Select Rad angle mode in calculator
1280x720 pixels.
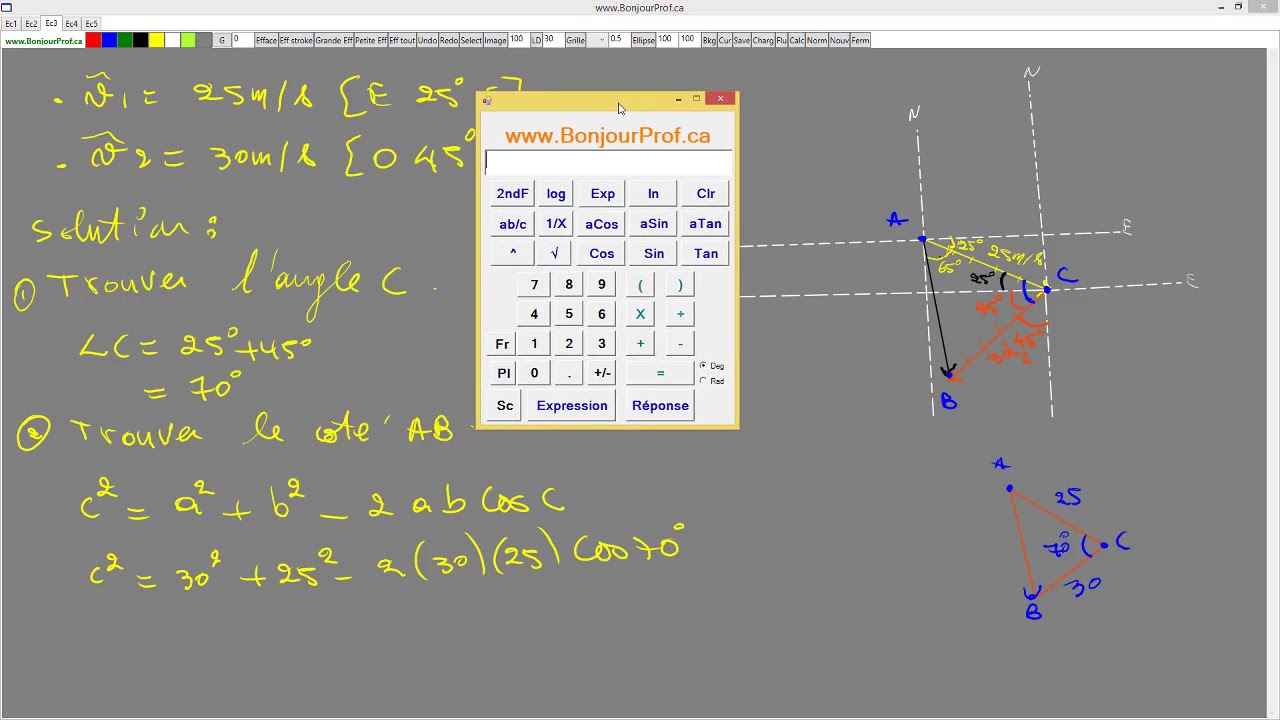coord(711,381)
